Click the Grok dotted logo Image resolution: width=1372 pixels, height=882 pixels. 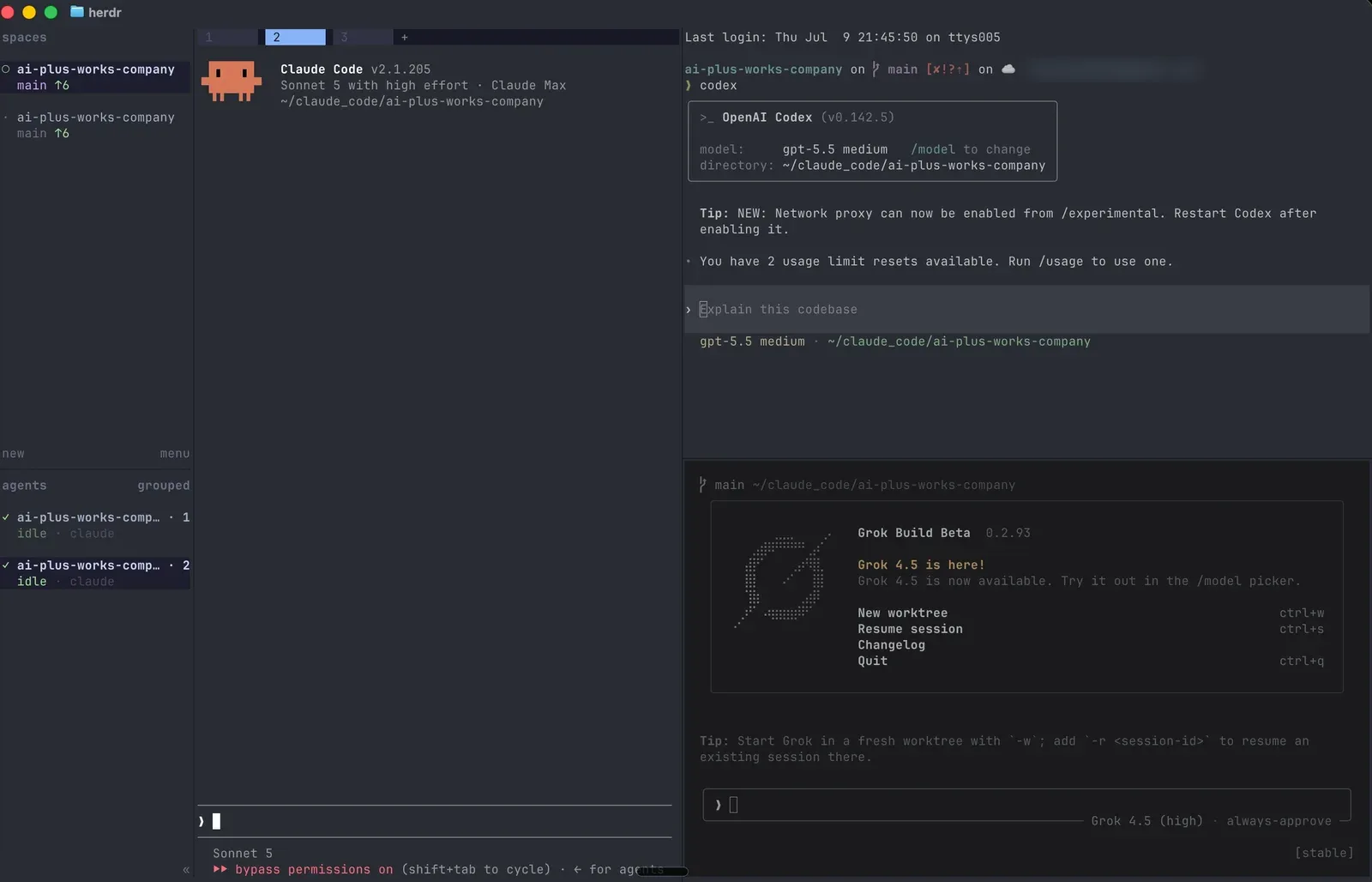(x=783, y=579)
